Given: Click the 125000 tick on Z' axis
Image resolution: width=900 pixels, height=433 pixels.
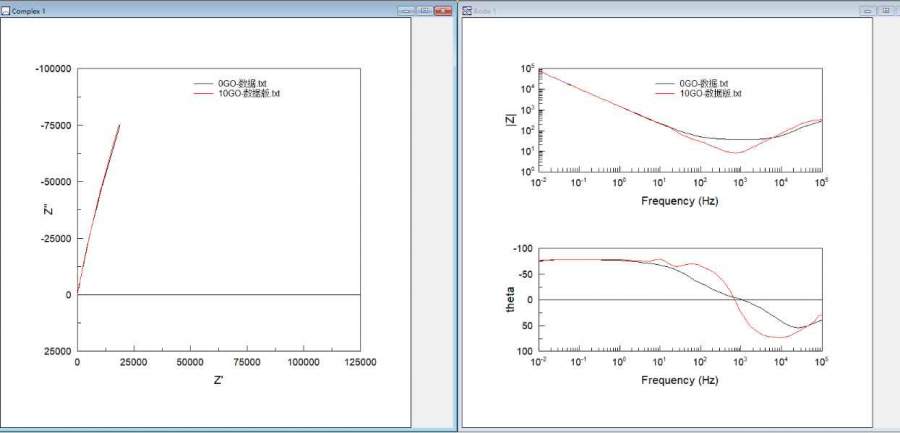Looking at the screenshot, I should (360, 362).
